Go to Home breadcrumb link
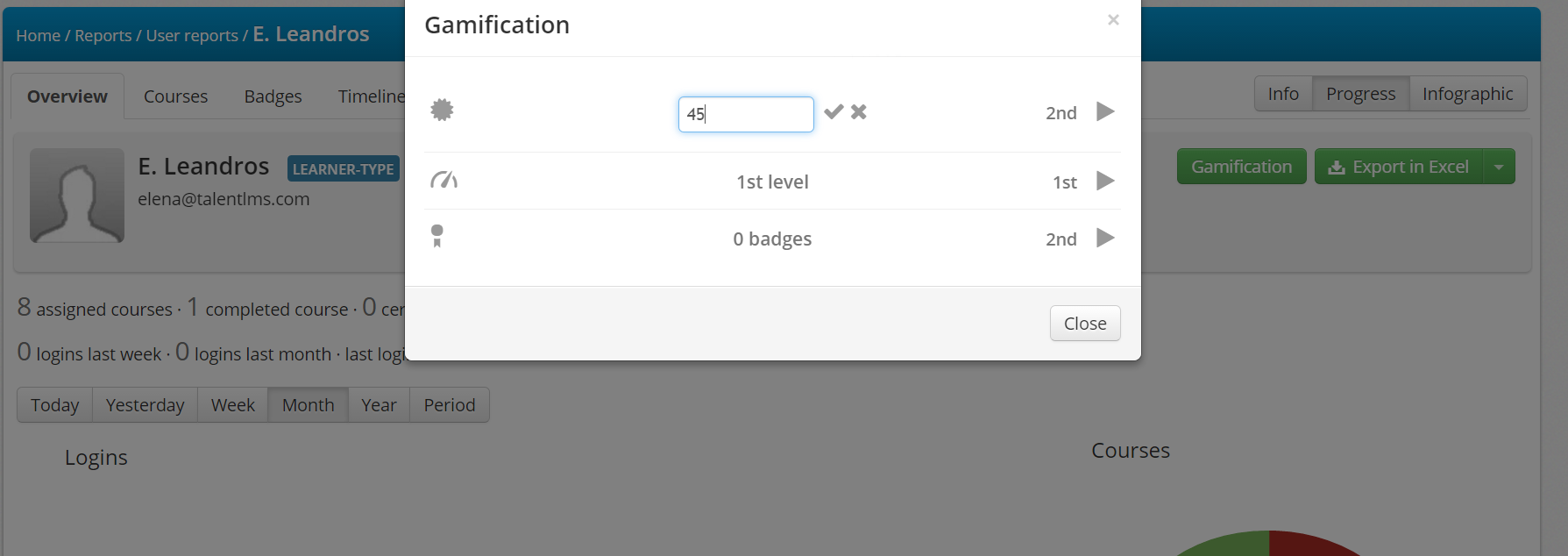Image resolution: width=1568 pixels, height=556 pixels. pyautogui.click(x=39, y=35)
